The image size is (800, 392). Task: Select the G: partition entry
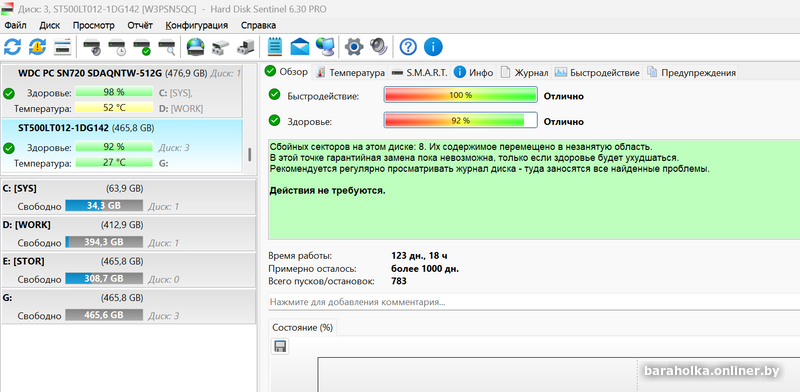pos(128,307)
